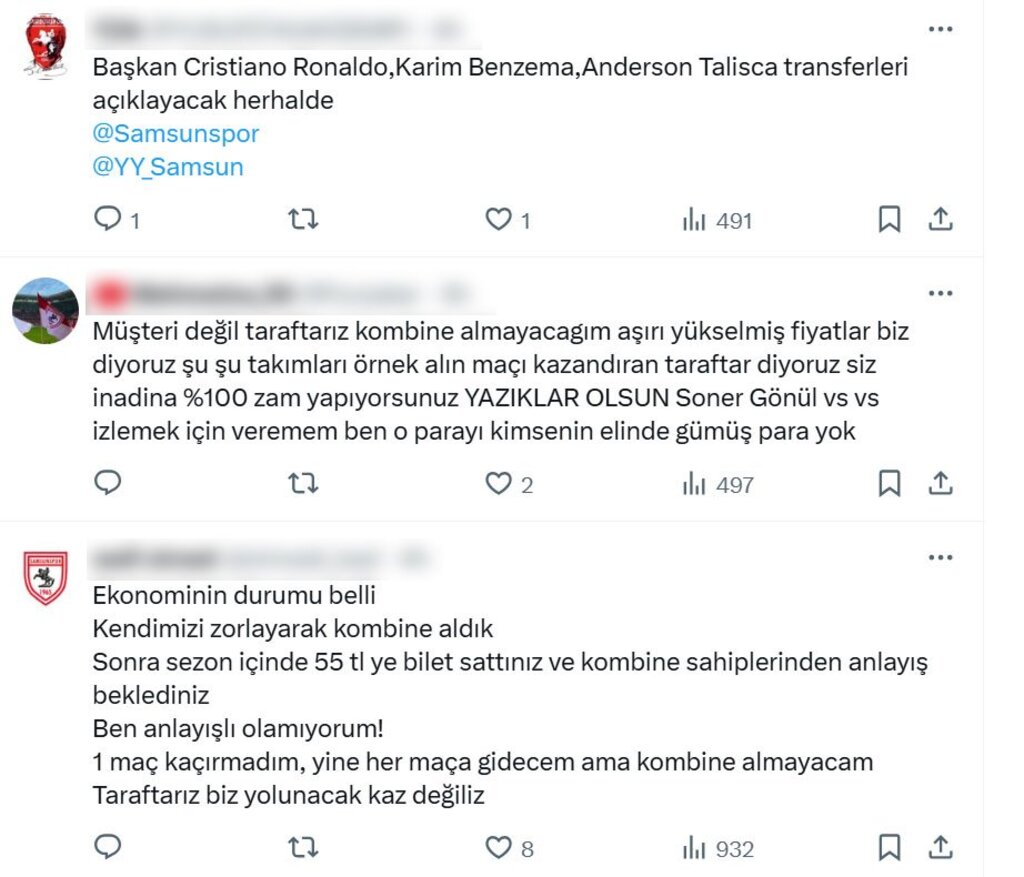Viewport: 1024px width, 877px height.
Task: Open the @YY_Samsun mention link
Action: [168, 167]
